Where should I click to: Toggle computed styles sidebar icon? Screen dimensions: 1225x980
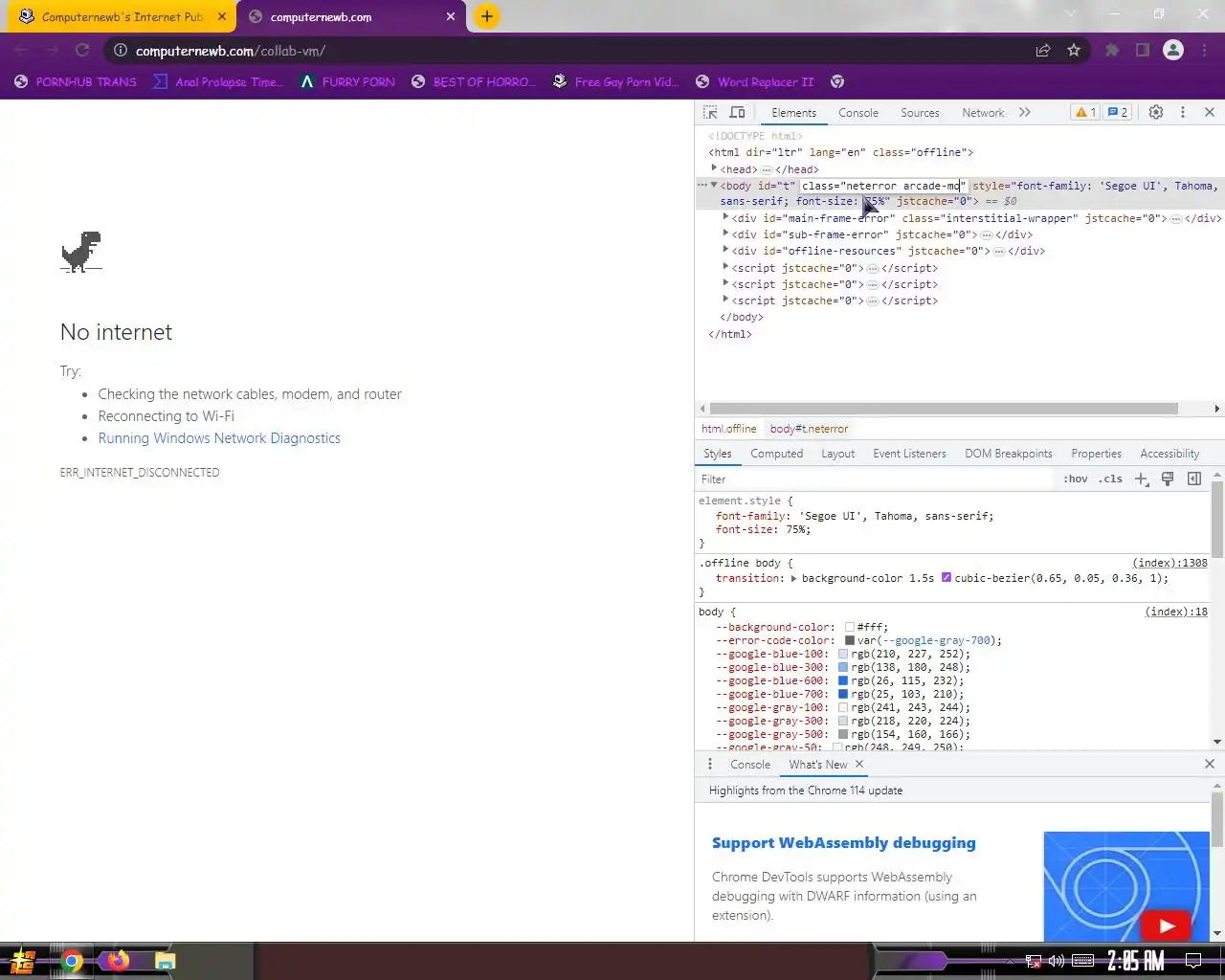(x=1194, y=479)
